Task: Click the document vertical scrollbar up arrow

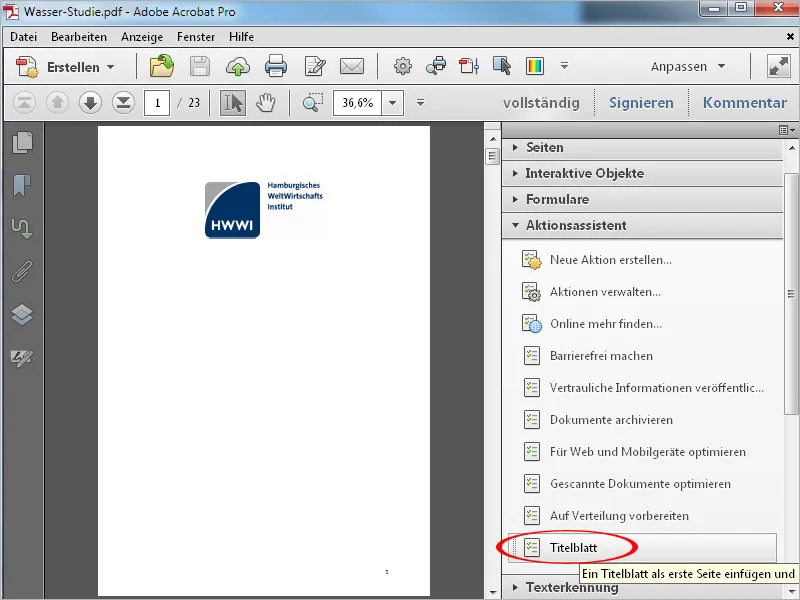Action: (x=492, y=139)
